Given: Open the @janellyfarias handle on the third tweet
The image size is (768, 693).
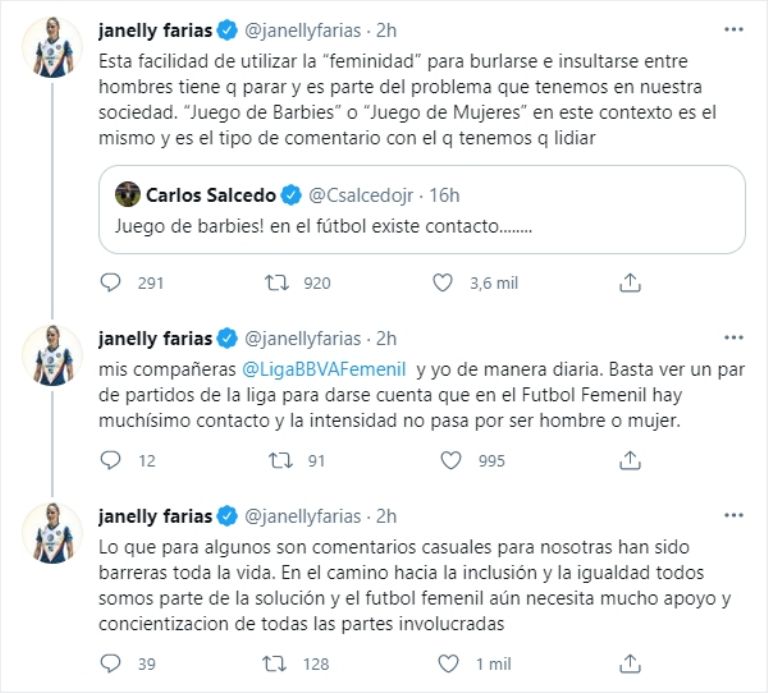Looking at the screenshot, I should tap(304, 516).
